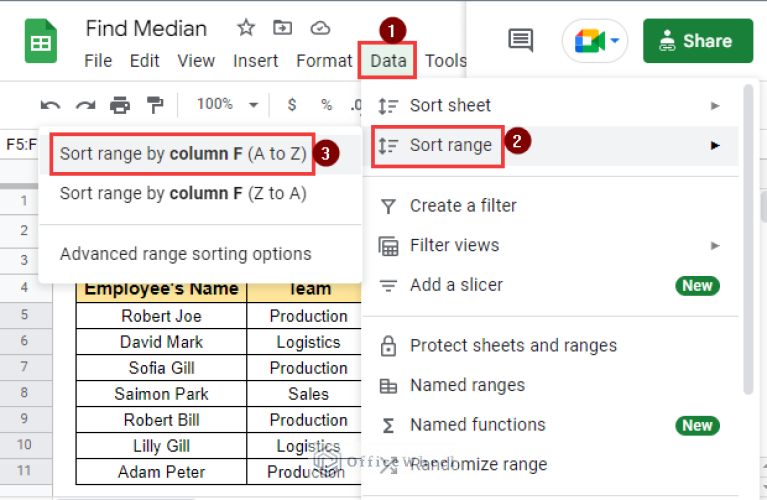Open the Data menu
This screenshot has height=500, width=767.
click(388, 61)
